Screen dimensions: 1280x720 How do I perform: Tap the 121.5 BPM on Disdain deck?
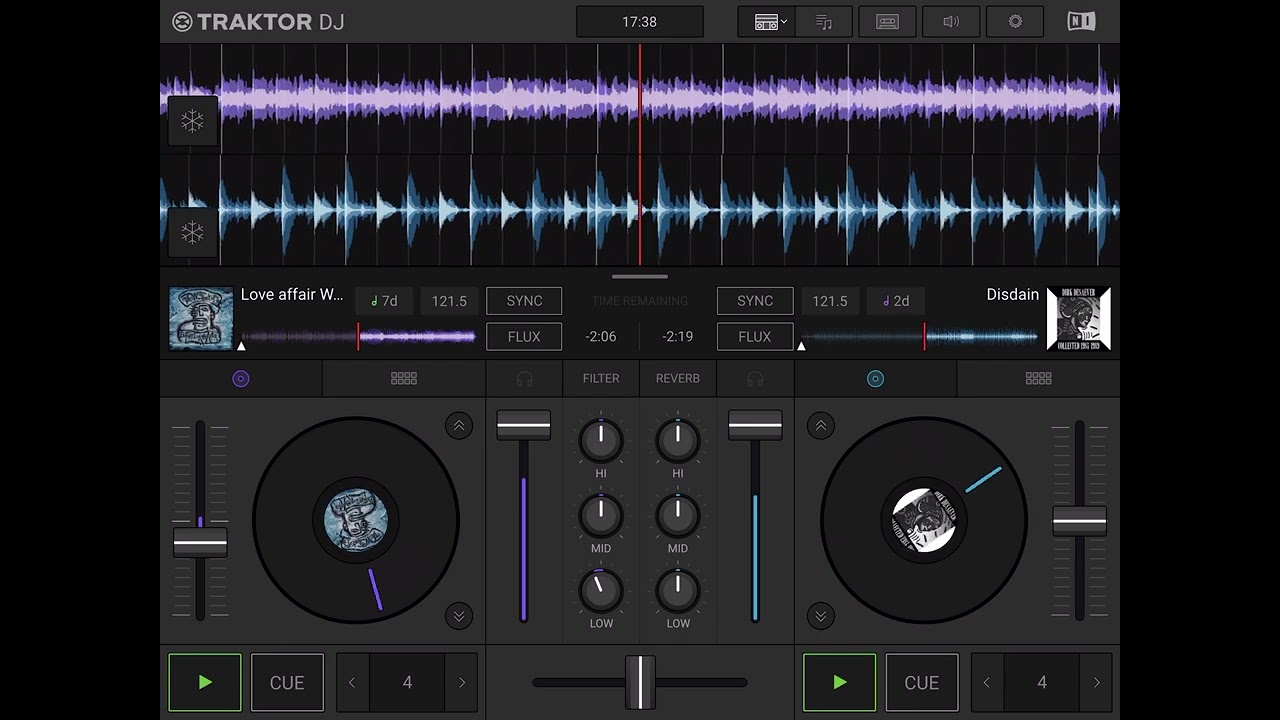tap(830, 301)
